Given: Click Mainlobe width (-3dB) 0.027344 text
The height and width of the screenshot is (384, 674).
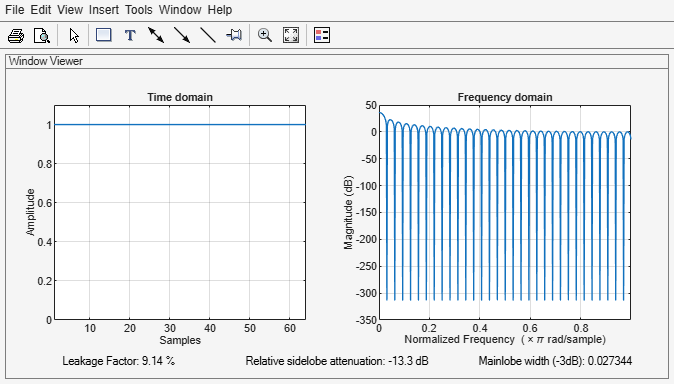Looking at the screenshot, I should [x=555, y=361].
